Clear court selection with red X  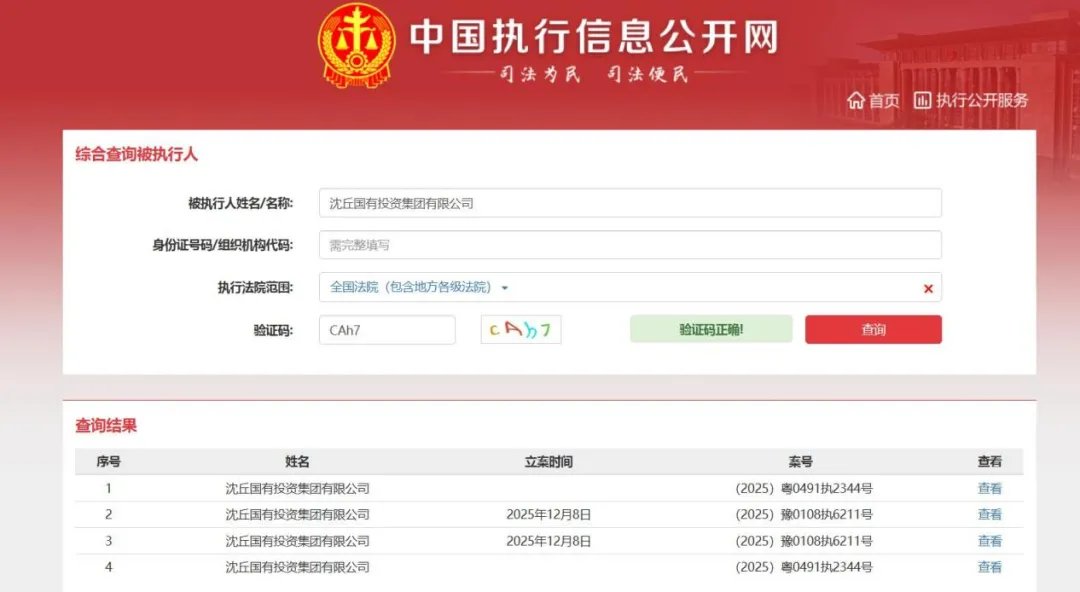[x=928, y=289]
